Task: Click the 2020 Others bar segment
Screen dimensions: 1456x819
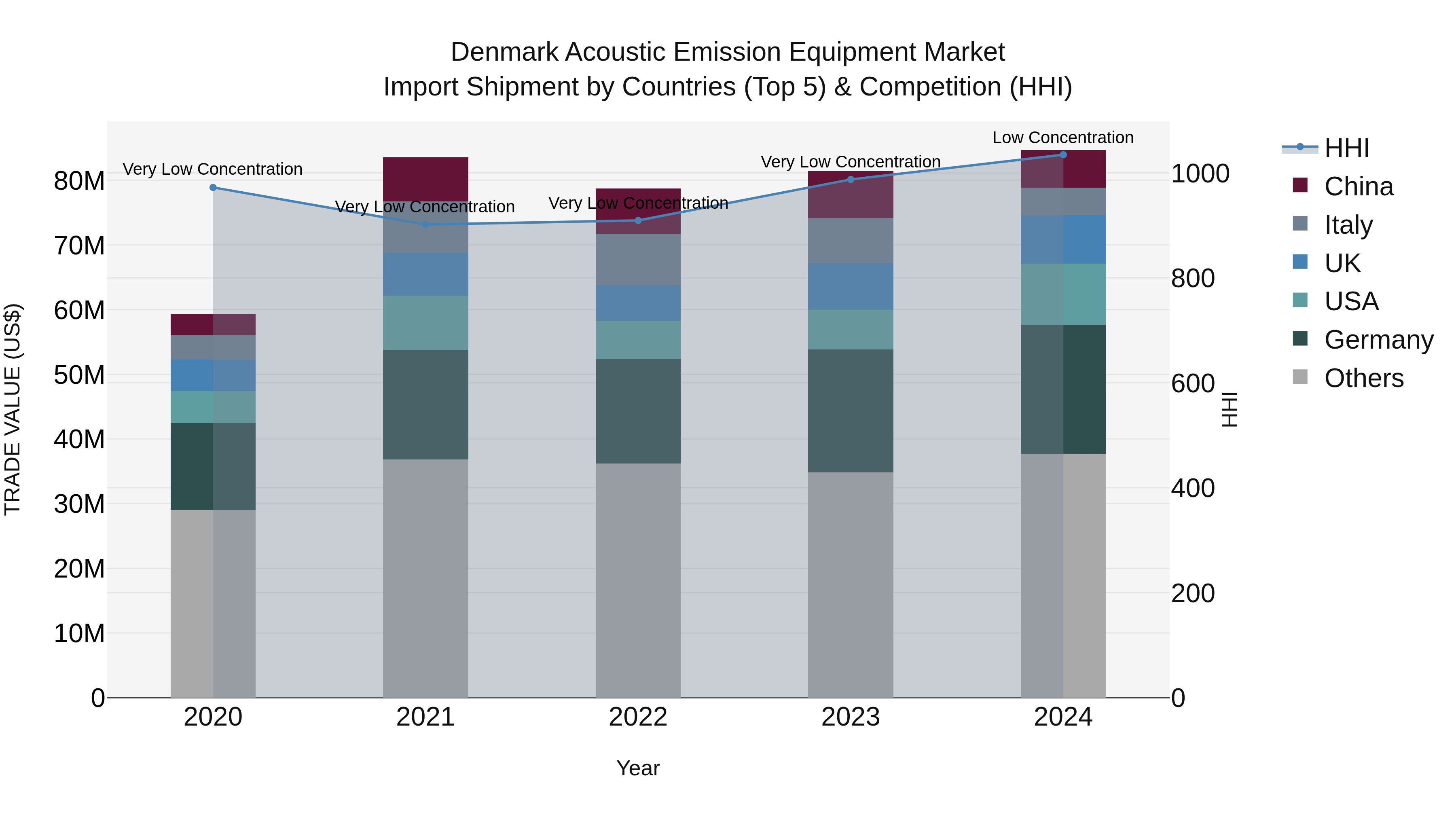Action: pos(213,604)
